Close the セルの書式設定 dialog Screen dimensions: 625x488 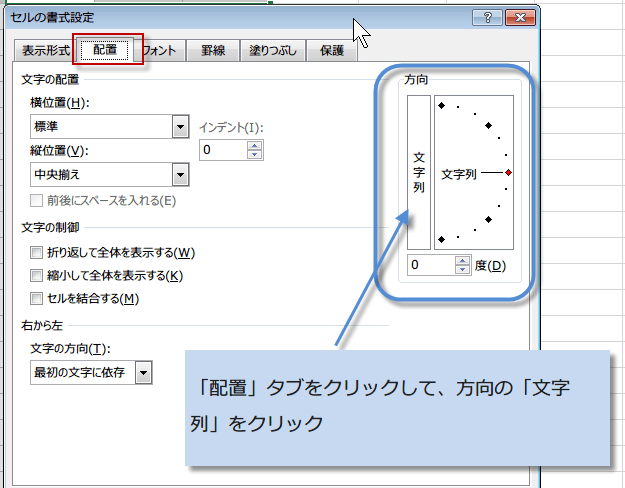[520, 18]
